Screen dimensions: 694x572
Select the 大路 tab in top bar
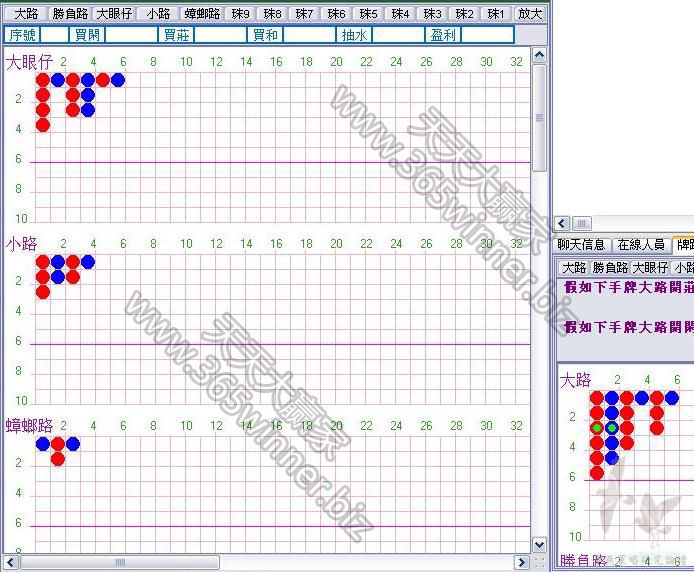(27, 14)
